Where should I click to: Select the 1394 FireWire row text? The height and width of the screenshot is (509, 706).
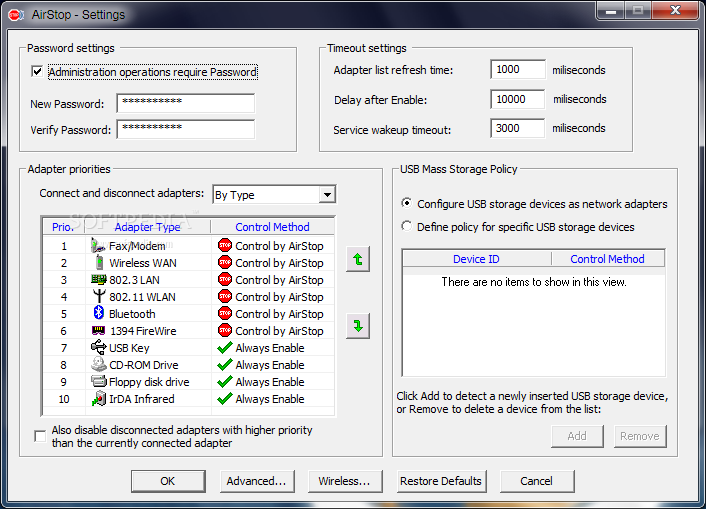tap(143, 331)
